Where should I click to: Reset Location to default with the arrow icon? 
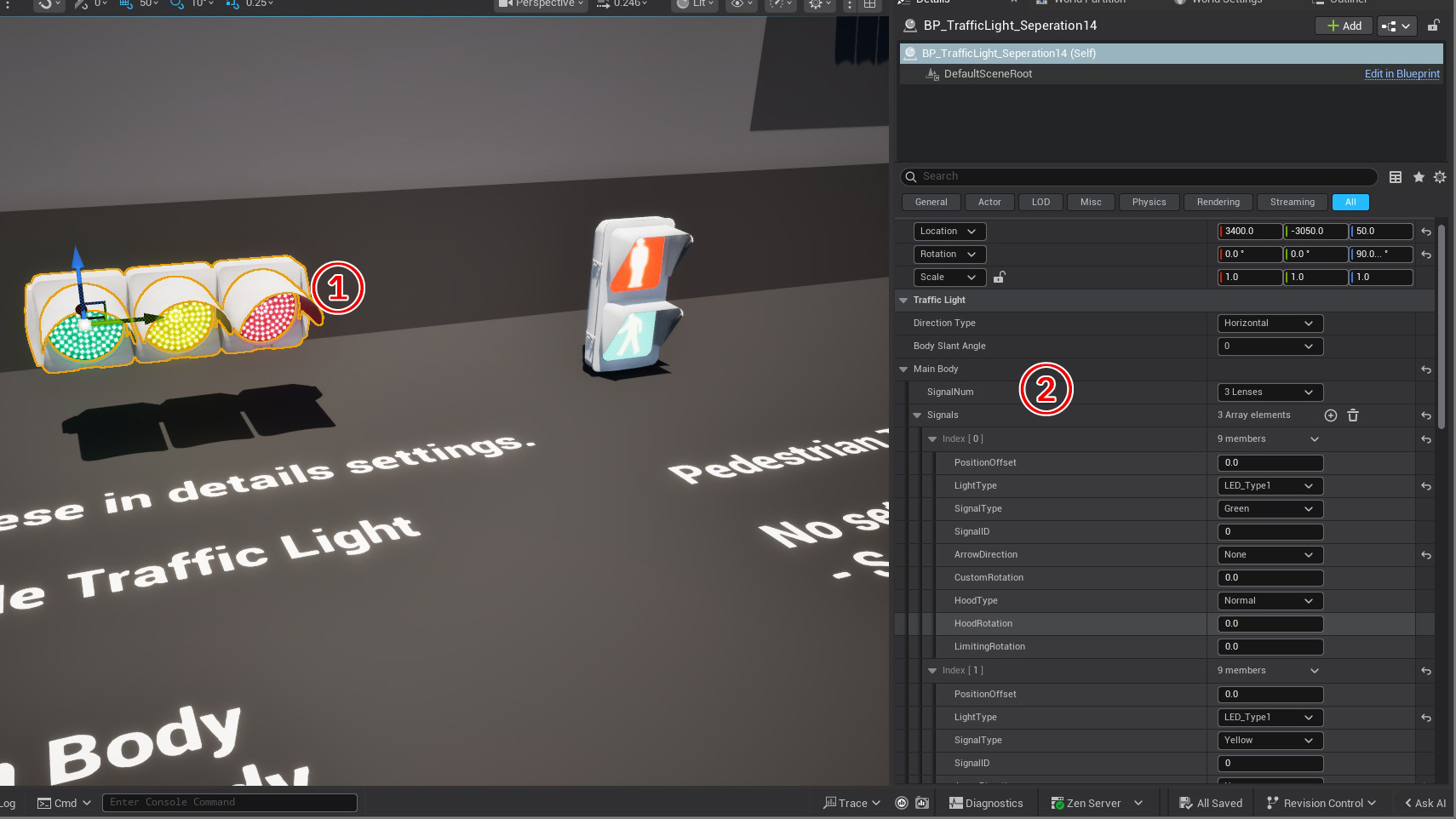[x=1426, y=232]
